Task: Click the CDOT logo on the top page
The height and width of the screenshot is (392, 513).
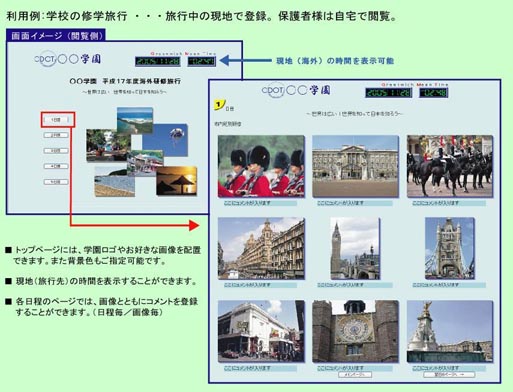Action: [45, 59]
